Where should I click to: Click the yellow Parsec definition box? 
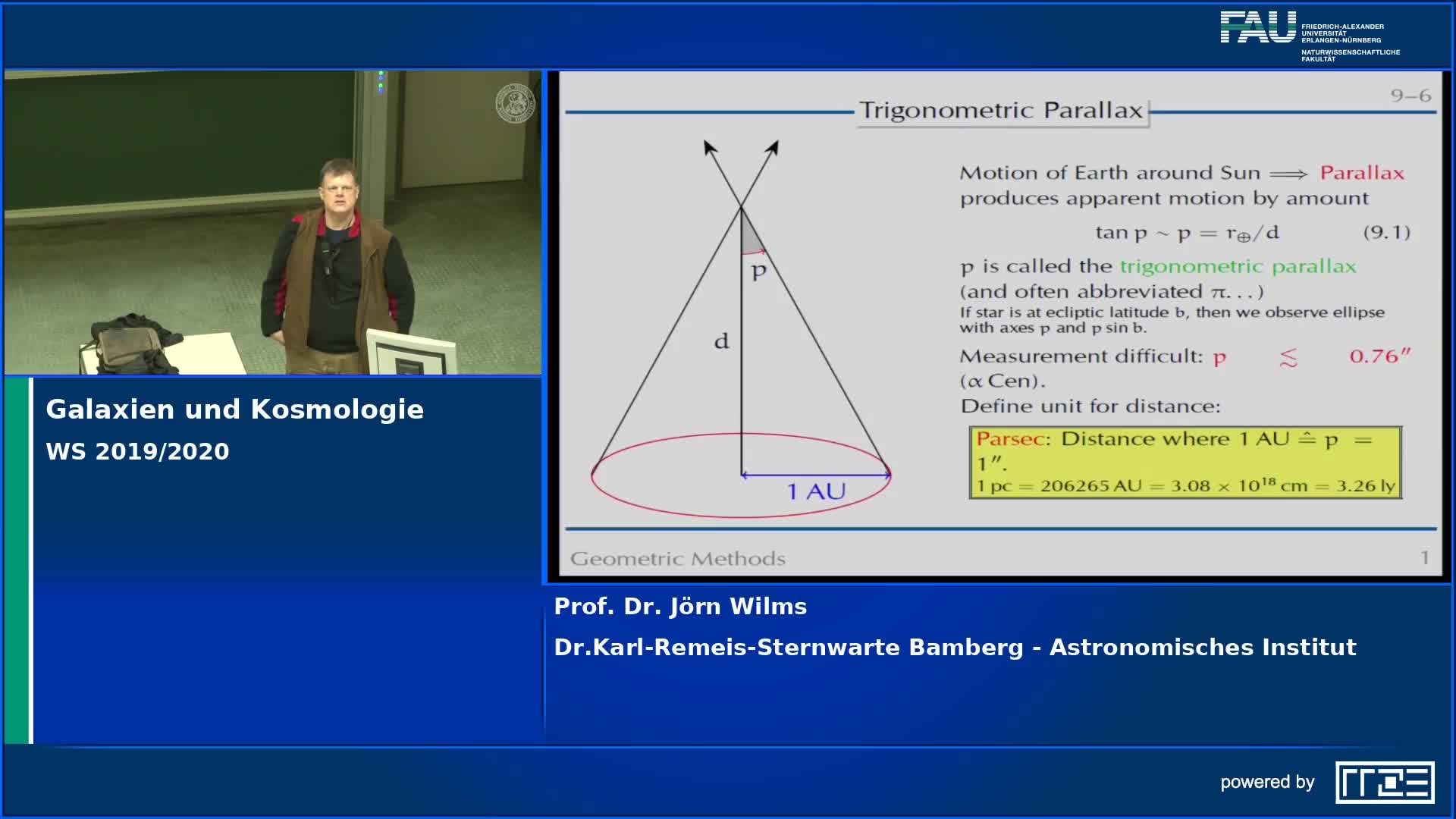coord(1185,462)
